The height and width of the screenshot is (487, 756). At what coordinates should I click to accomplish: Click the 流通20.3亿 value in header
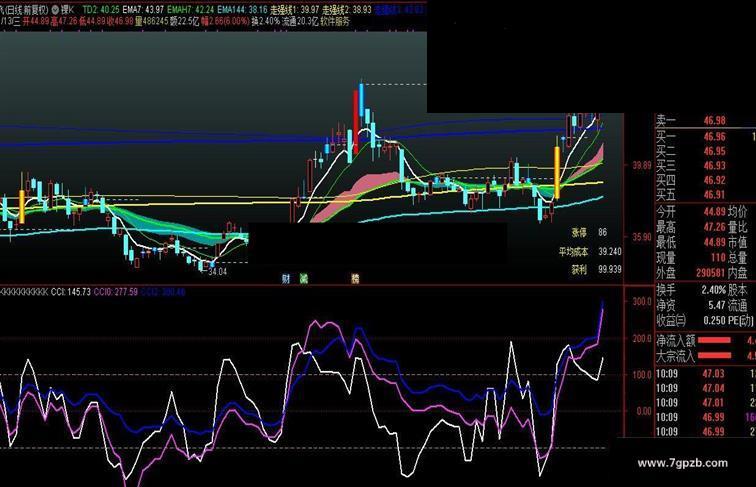click(x=300, y=21)
